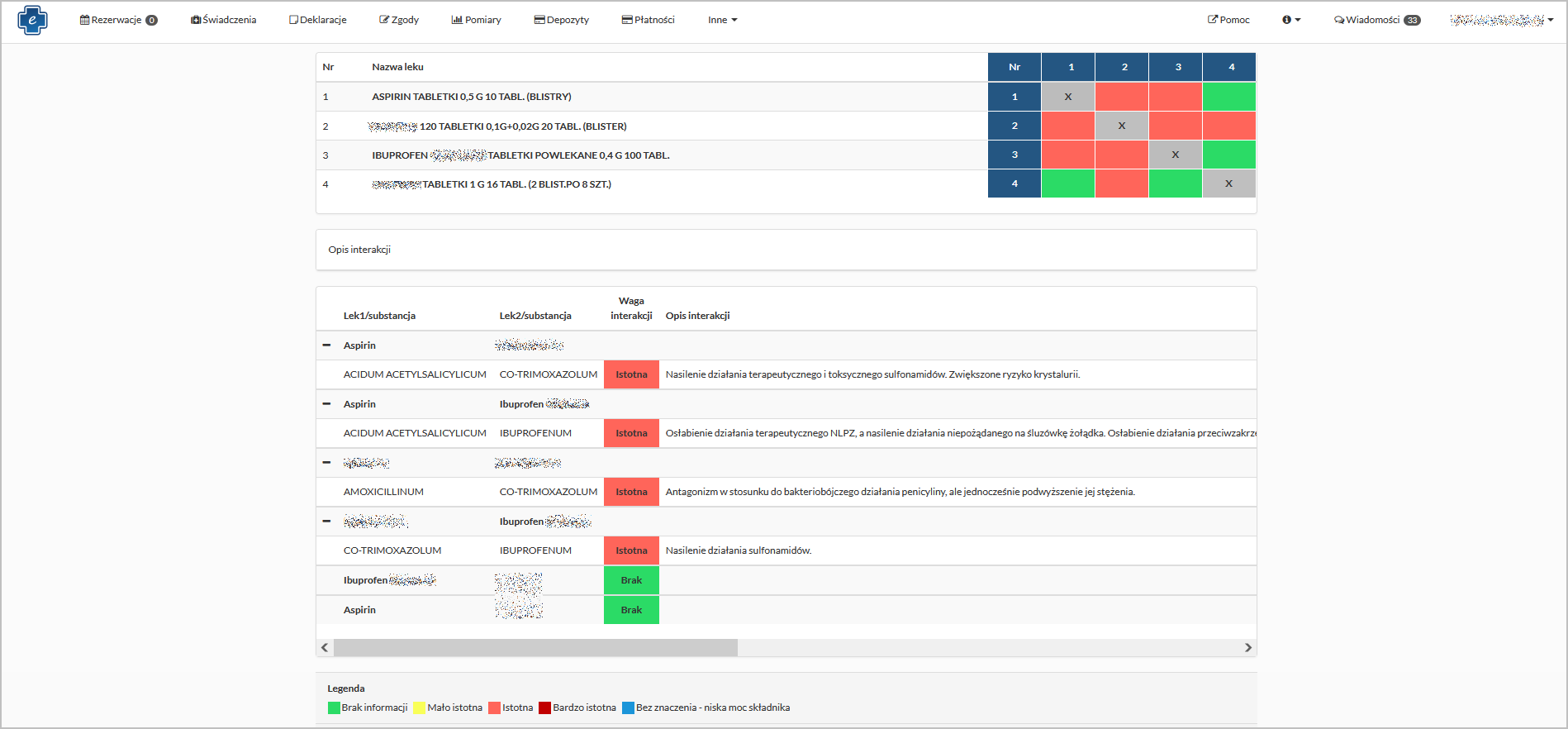This screenshot has width=1568, height=729.
Task: Open Rezerwacje calendar menu item
Action: click(x=118, y=20)
